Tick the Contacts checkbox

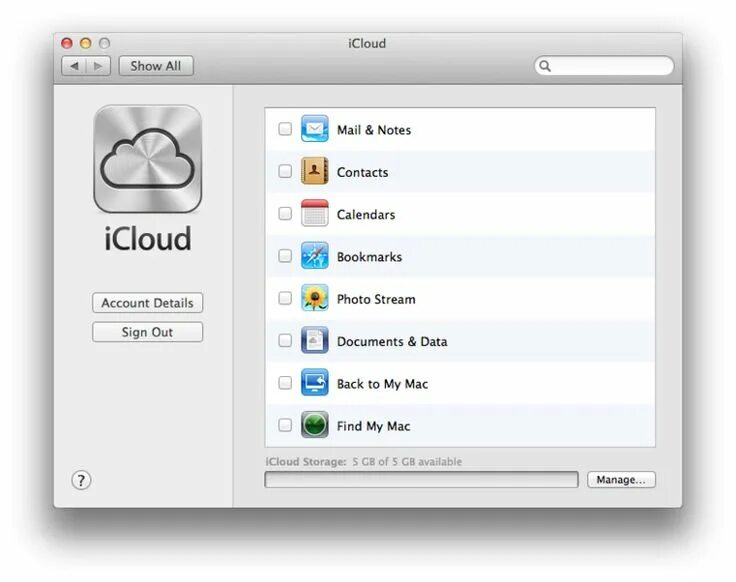click(x=285, y=171)
